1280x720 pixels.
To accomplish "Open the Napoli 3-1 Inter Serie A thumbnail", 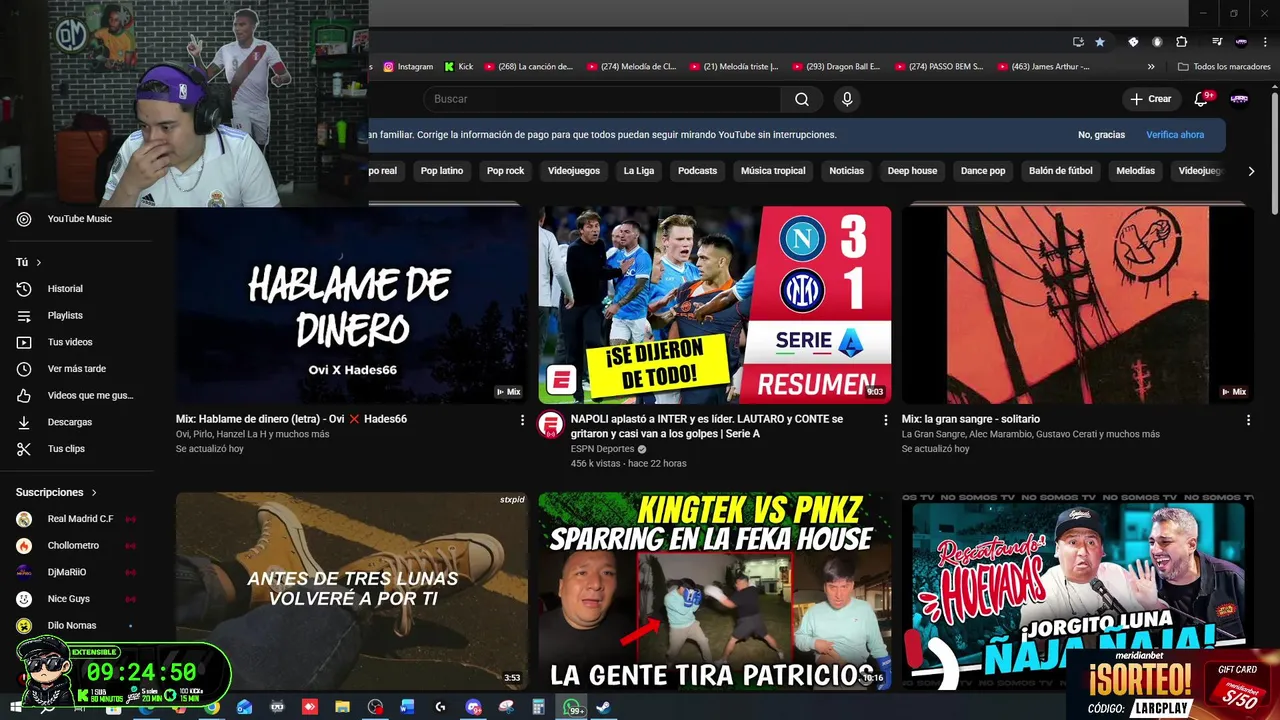I will pos(715,305).
